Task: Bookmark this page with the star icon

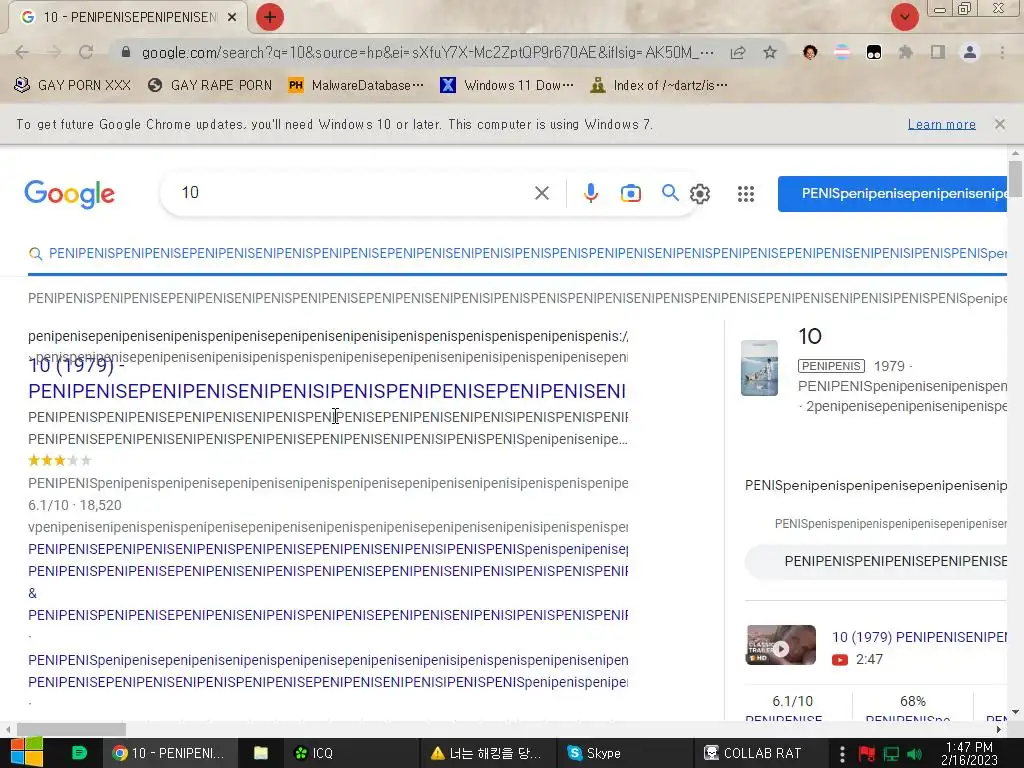Action: click(770, 52)
